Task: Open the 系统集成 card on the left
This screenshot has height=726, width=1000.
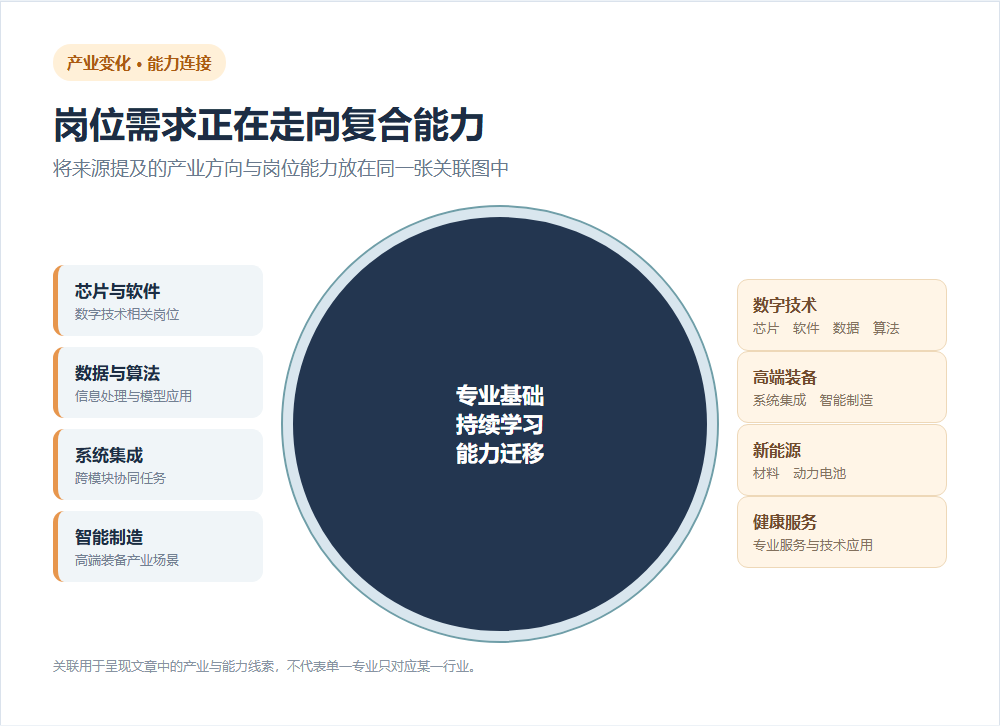Action: coord(158,464)
